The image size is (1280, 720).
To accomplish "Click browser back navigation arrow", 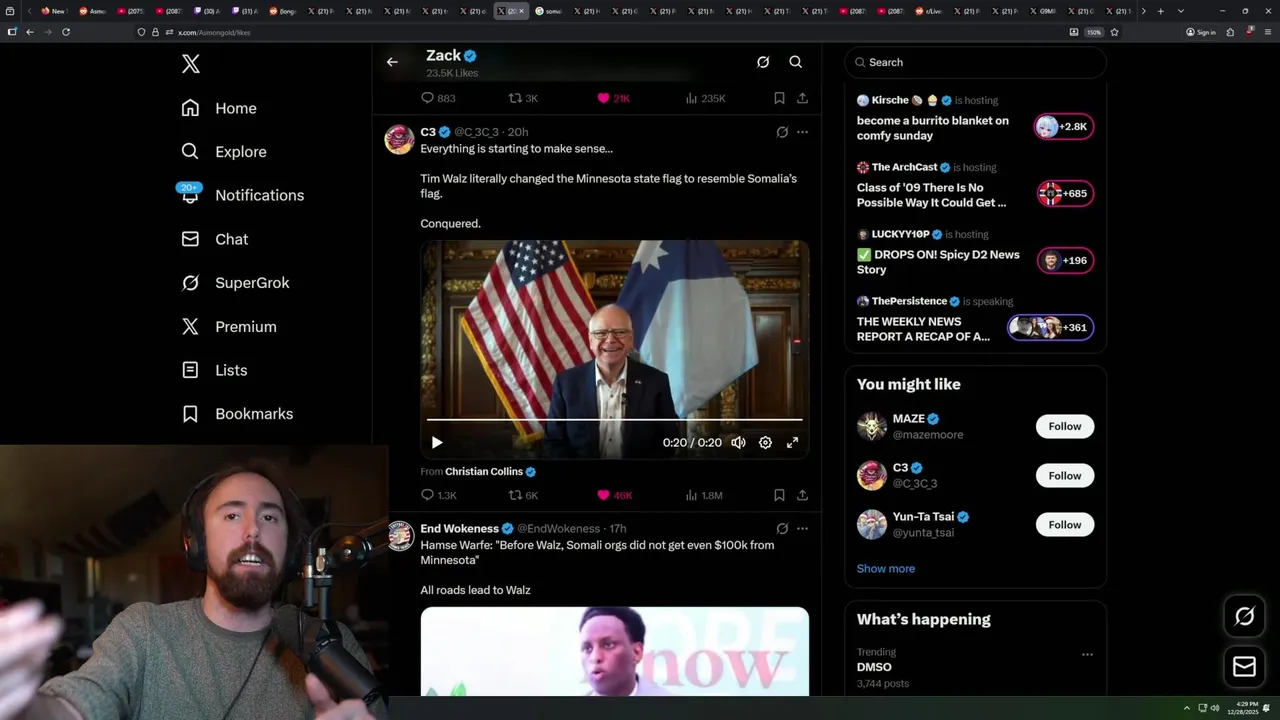I will point(29,32).
